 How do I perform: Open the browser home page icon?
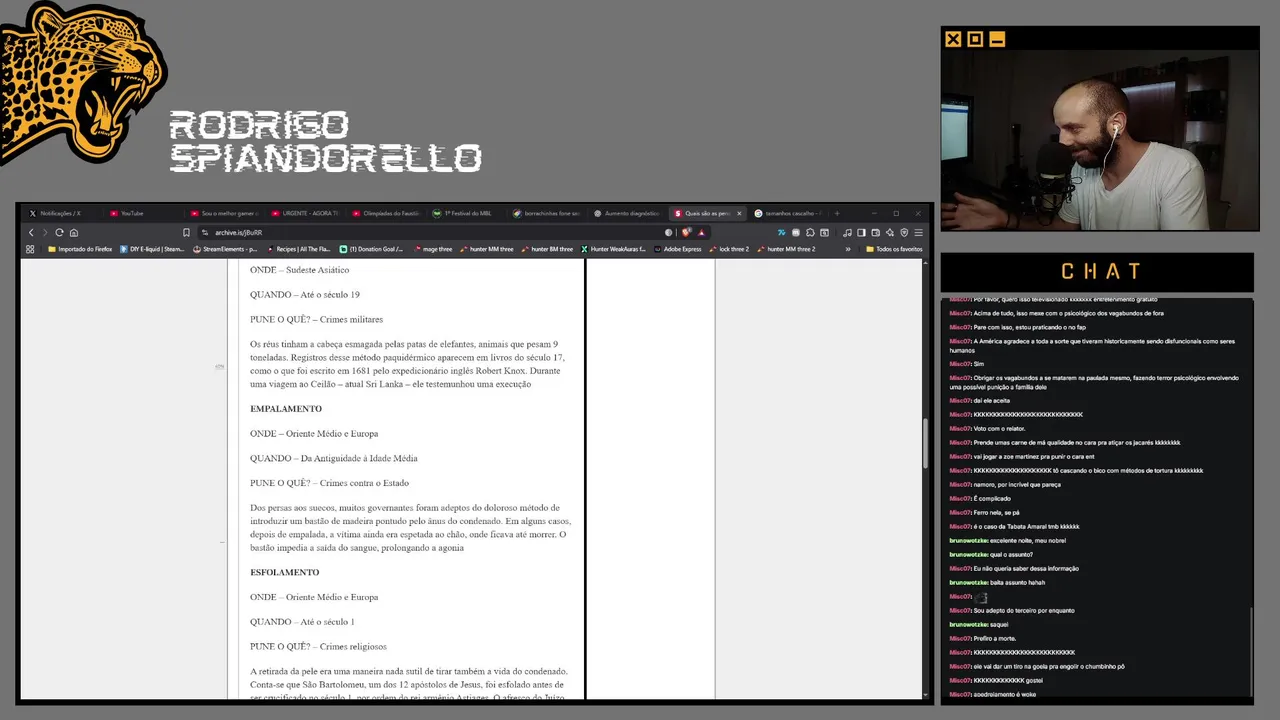coord(73,232)
